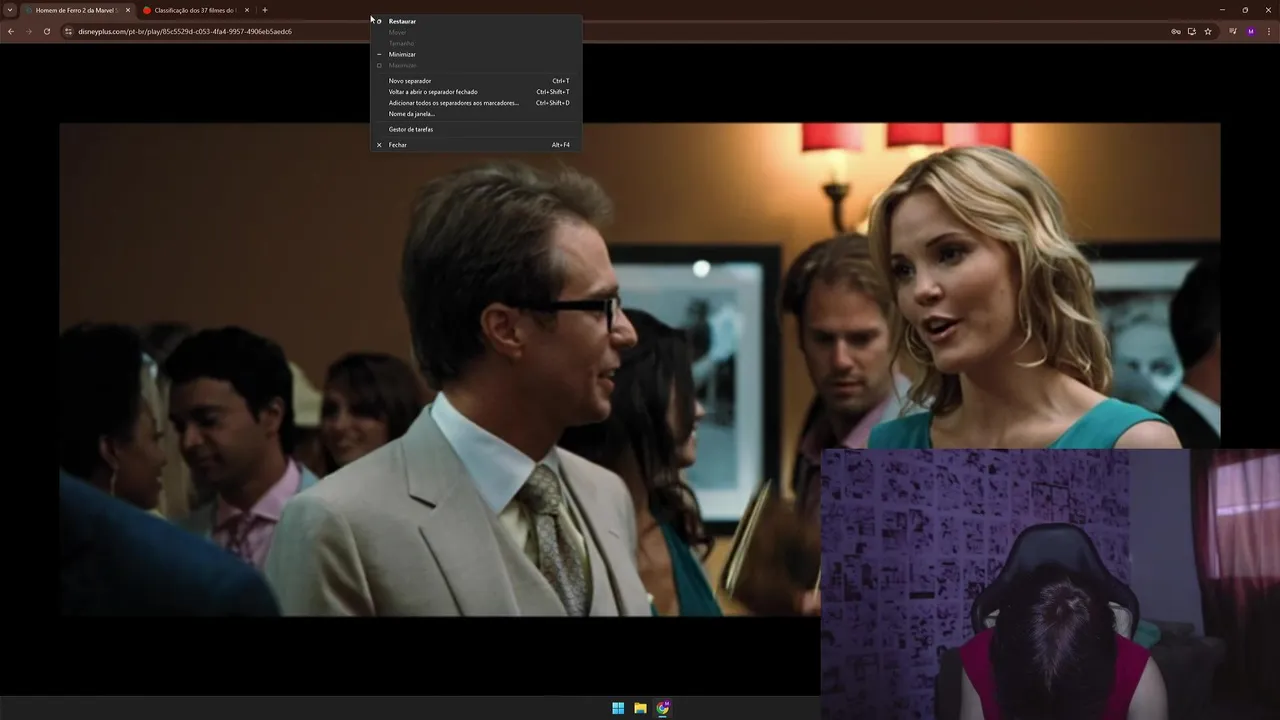Select Novo separador menu entry
1280x720 pixels.
point(475,81)
